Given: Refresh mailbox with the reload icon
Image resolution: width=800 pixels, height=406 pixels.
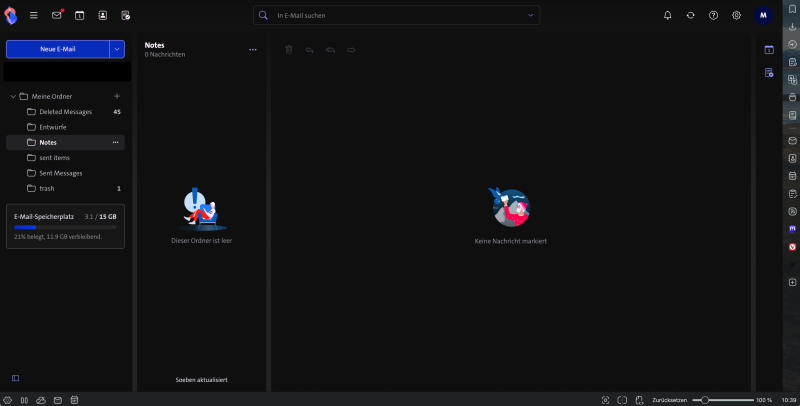Looking at the screenshot, I should click(690, 15).
